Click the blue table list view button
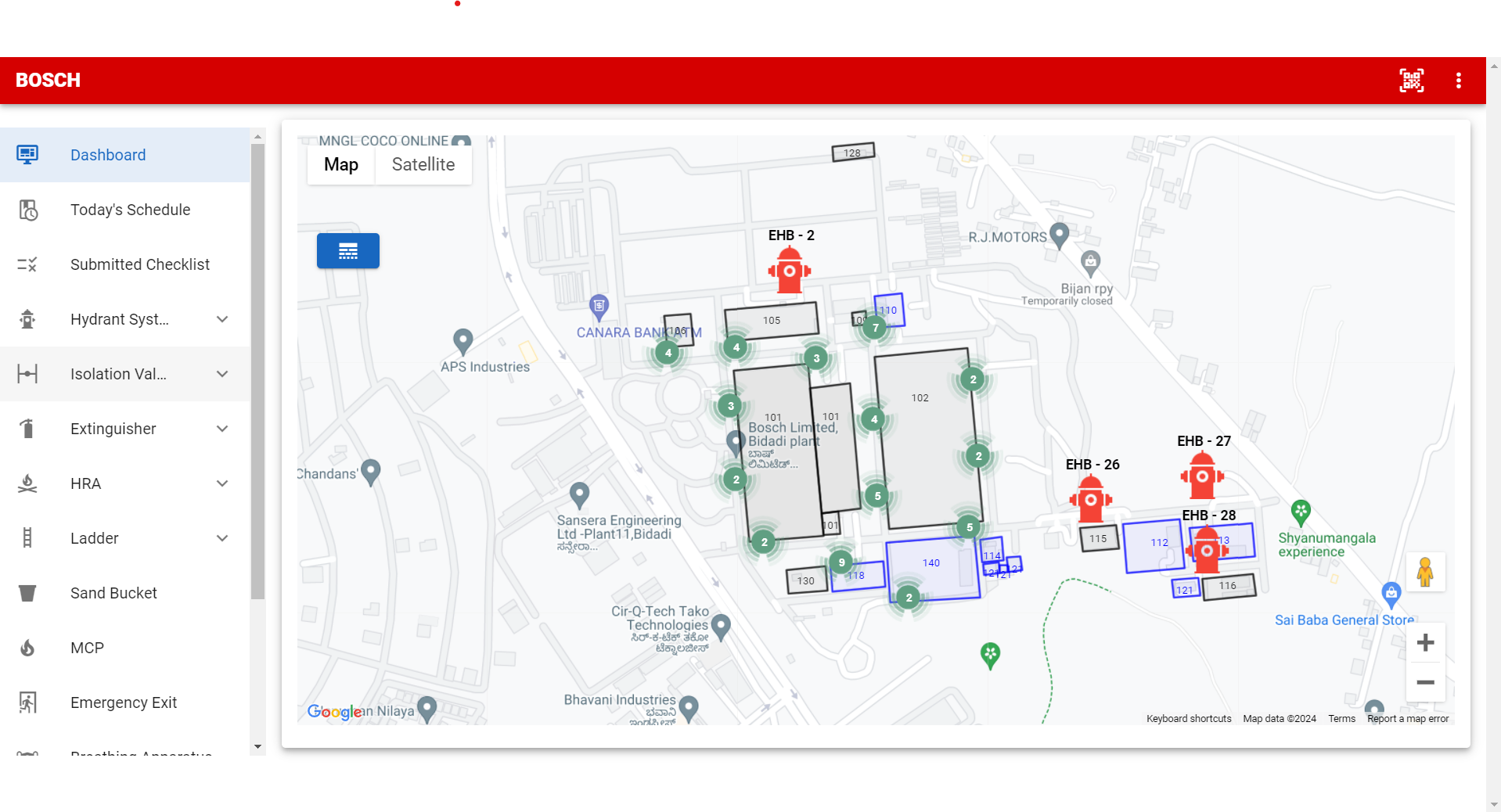1501x812 pixels. 348,251
